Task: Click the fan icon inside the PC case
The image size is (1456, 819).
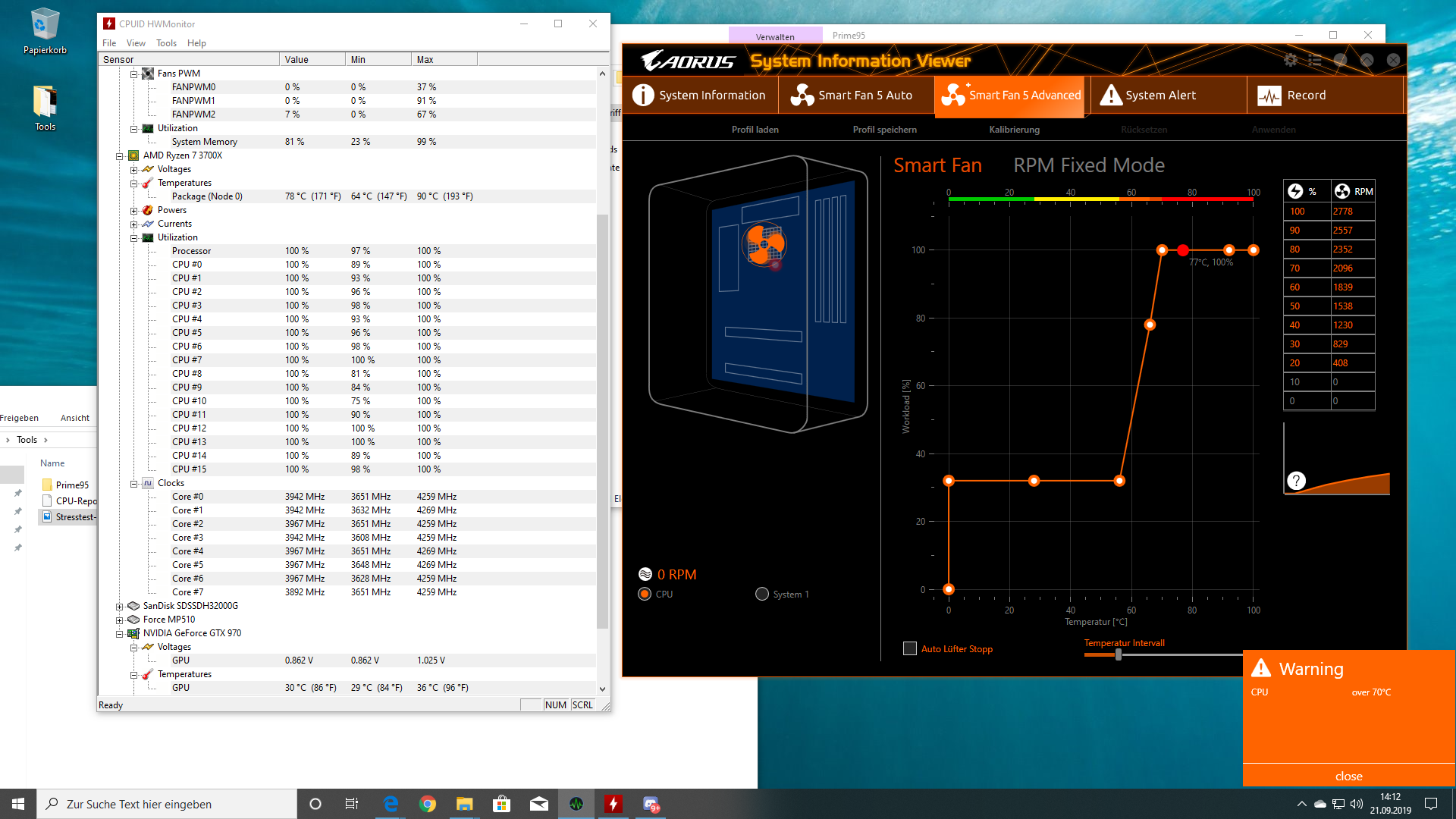Action: (764, 245)
